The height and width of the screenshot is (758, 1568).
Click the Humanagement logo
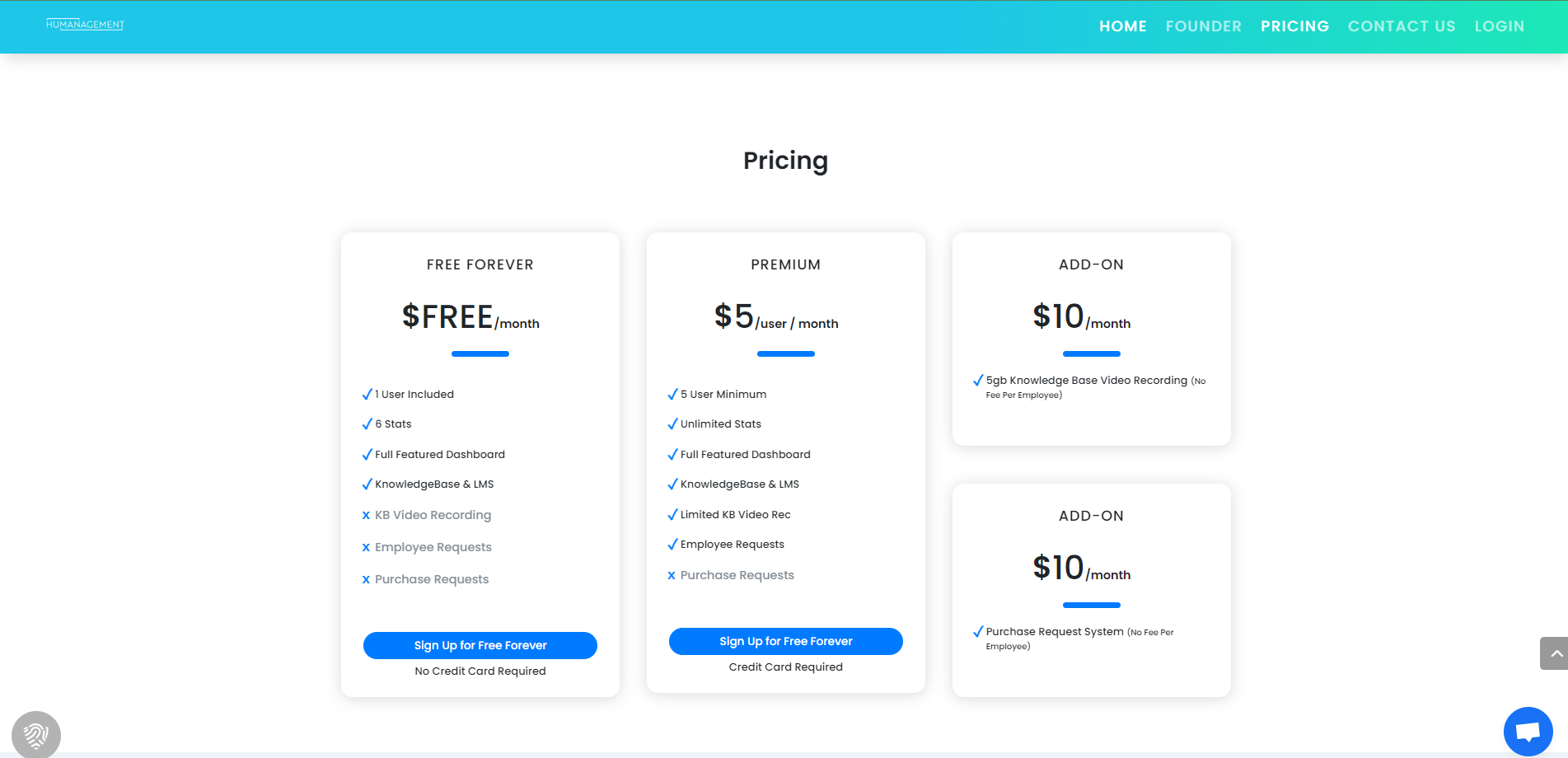pos(85,25)
